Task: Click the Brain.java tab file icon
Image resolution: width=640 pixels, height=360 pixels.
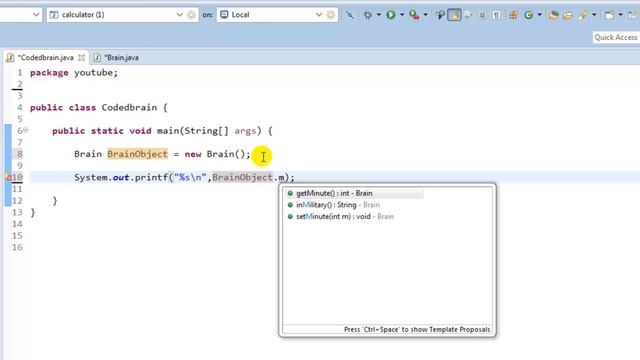Action: click(97, 58)
